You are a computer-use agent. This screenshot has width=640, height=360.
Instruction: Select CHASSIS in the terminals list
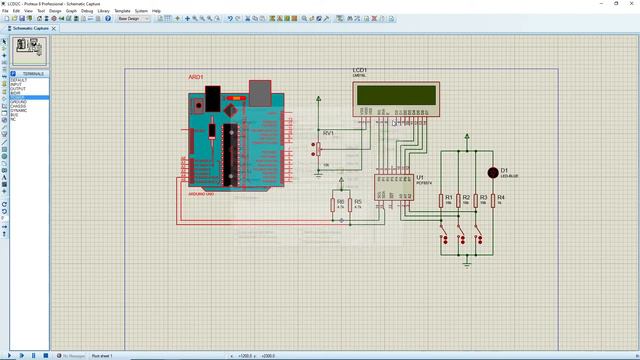[18, 106]
